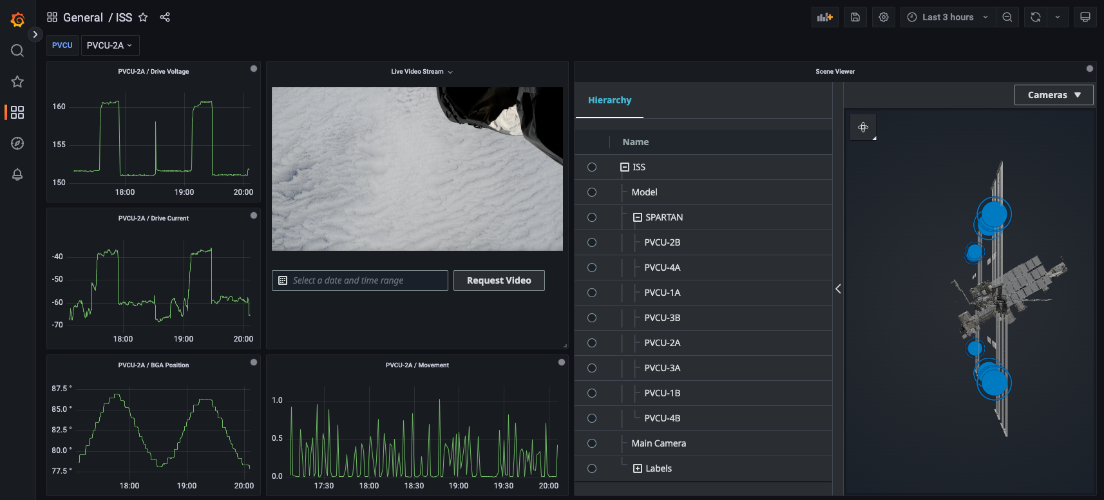Viewport: 1104px width, 500px height.
Task: Click the Scene Viewer panel status dot
Action: [1090, 68]
